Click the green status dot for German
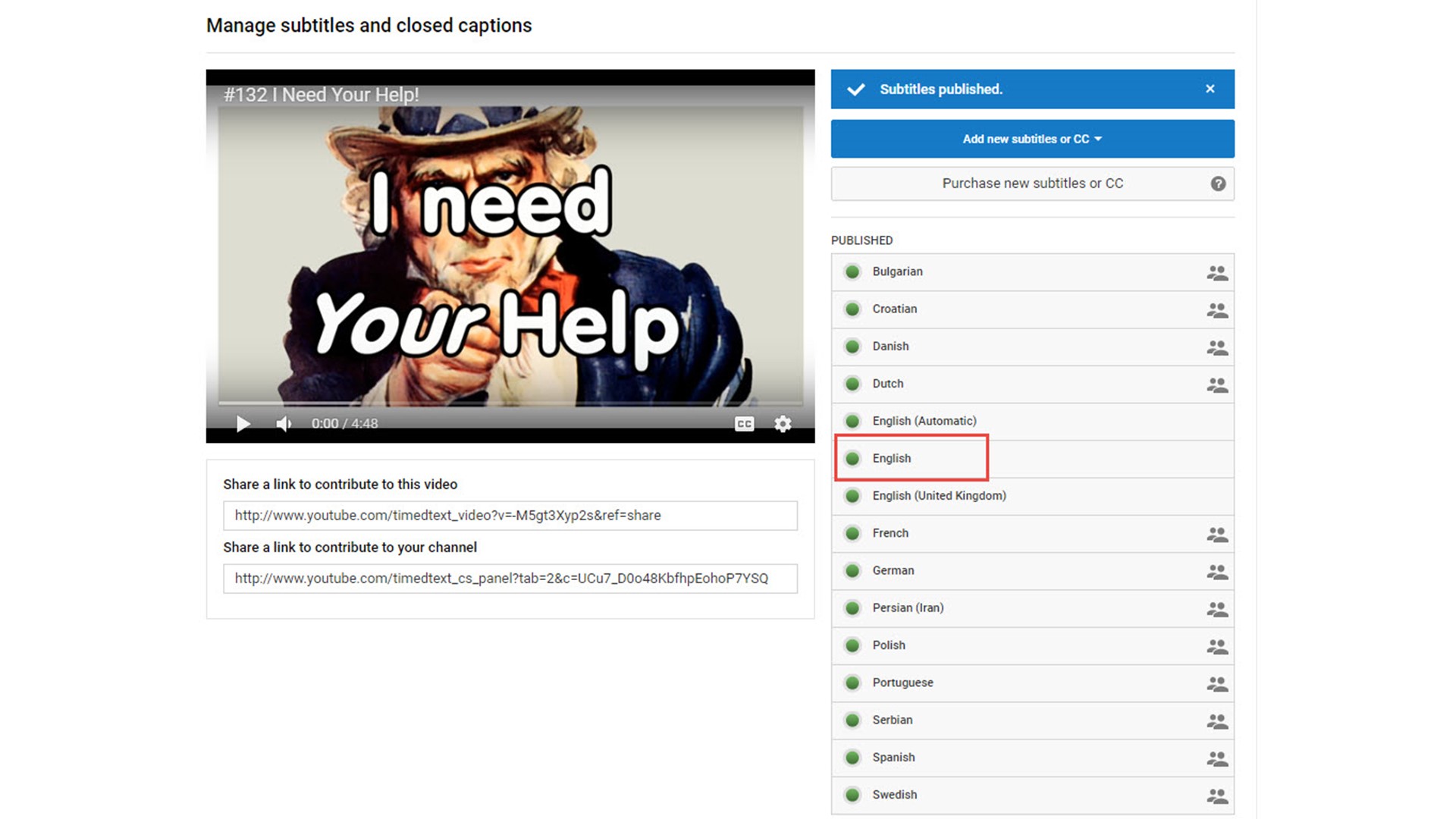 pyautogui.click(x=852, y=570)
